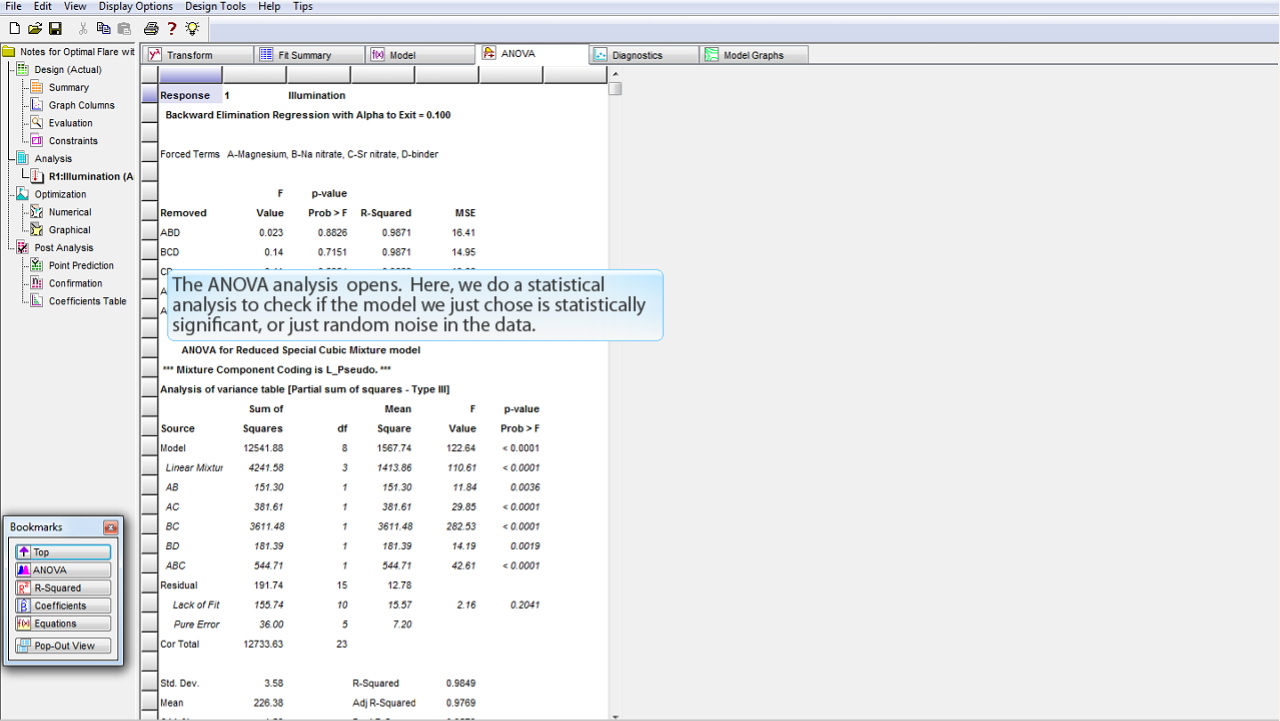Open Point Prediction under Post Analysis
Image resolution: width=1280 pixels, height=721 pixels.
pyautogui.click(x=81, y=266)
